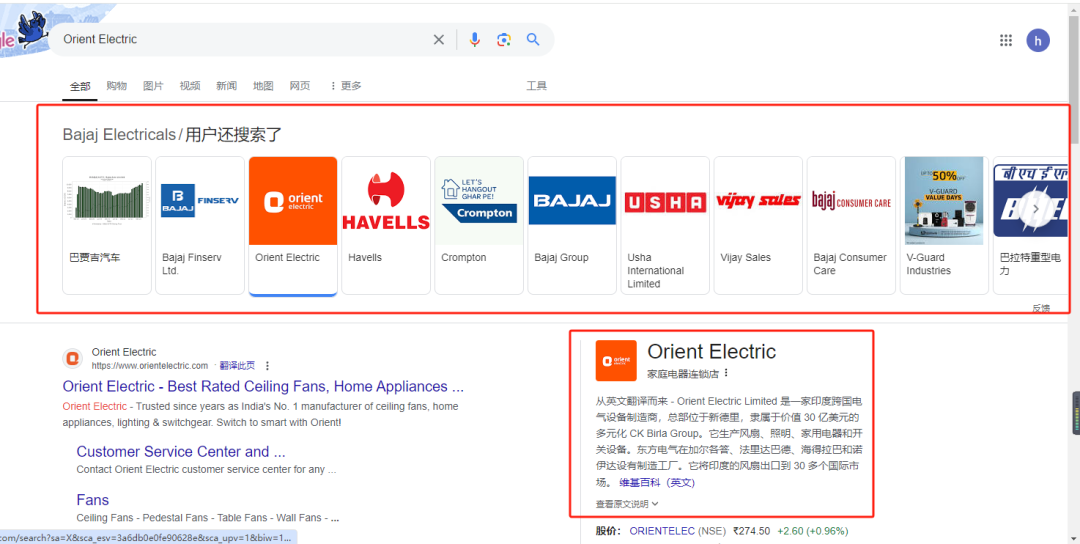Viewport: 1080px width, 544px height.
Task: Clear the search box with X icon
Action: pos(439,39)
